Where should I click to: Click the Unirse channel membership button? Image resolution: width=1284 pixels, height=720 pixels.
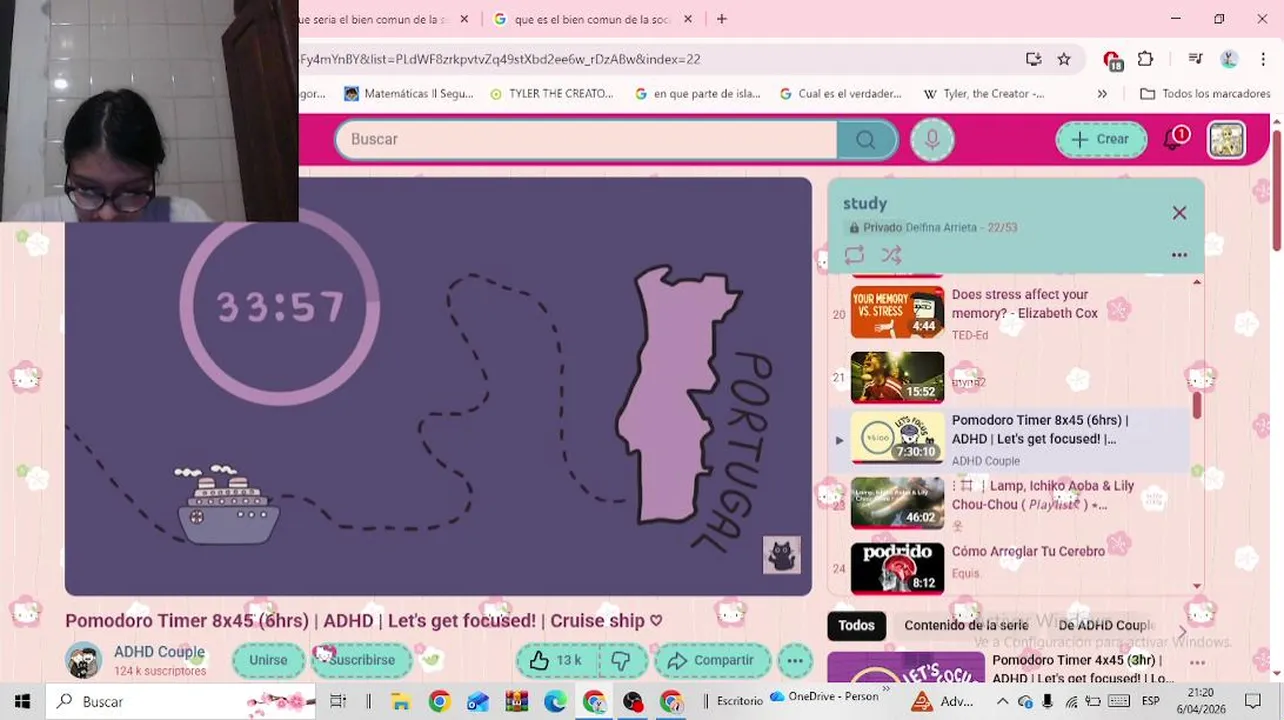(x=268, y=660)
